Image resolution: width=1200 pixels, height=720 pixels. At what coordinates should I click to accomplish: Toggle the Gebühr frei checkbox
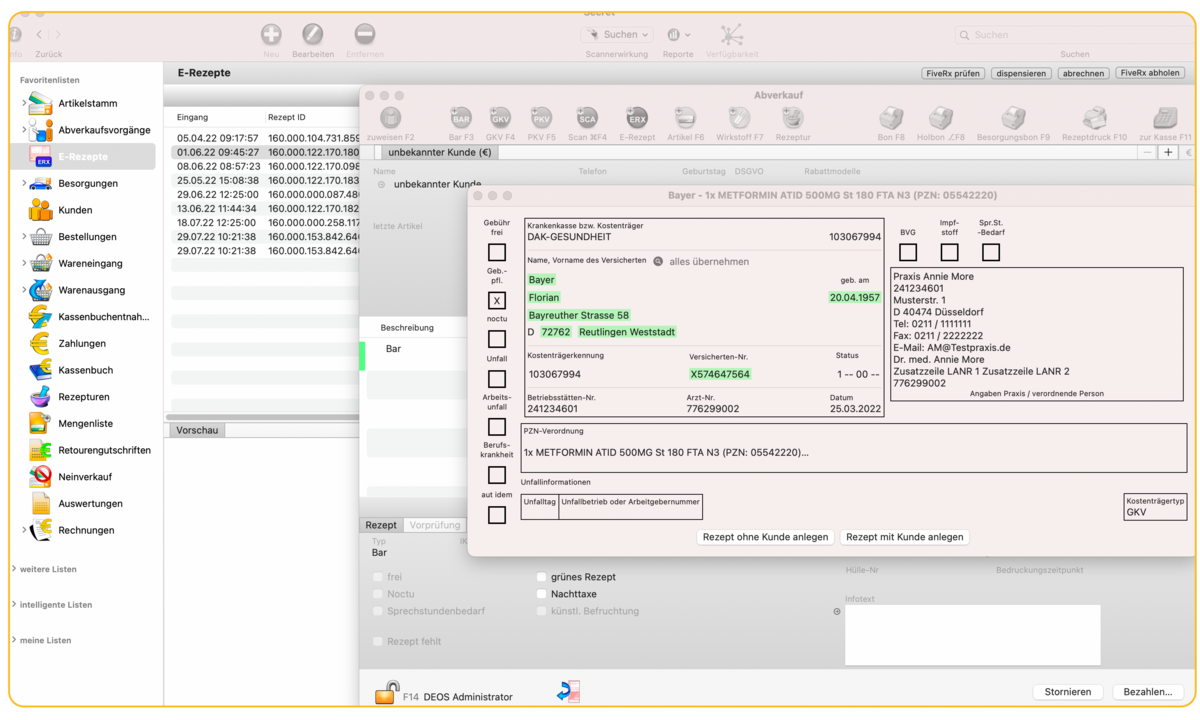coord(497,252)
